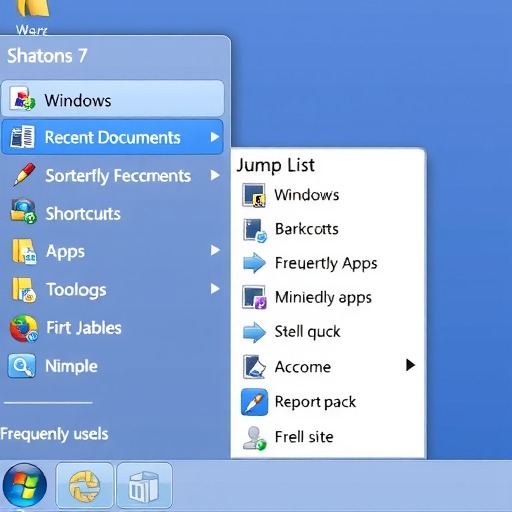
Task: Click the yellow sync taskbar icon
Action: pyautogui.click(x=85, y=486)
